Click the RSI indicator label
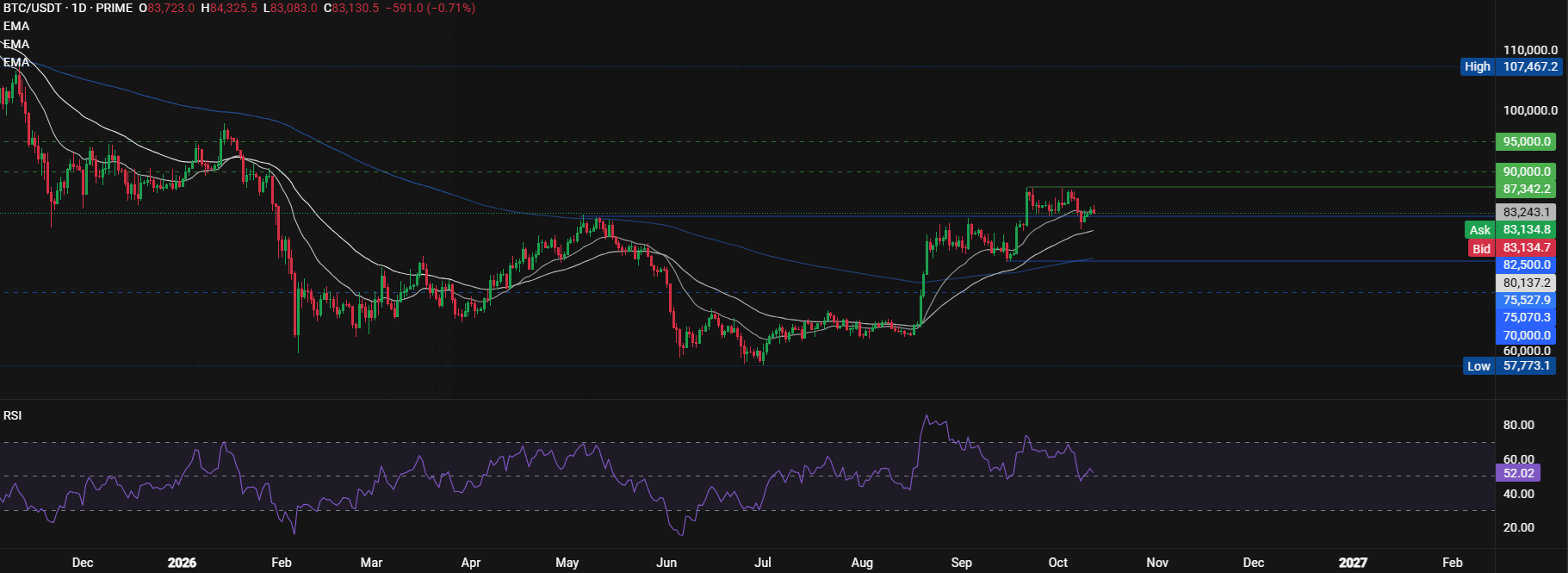Screen dimensions: 1568x573 pos(13,415)
